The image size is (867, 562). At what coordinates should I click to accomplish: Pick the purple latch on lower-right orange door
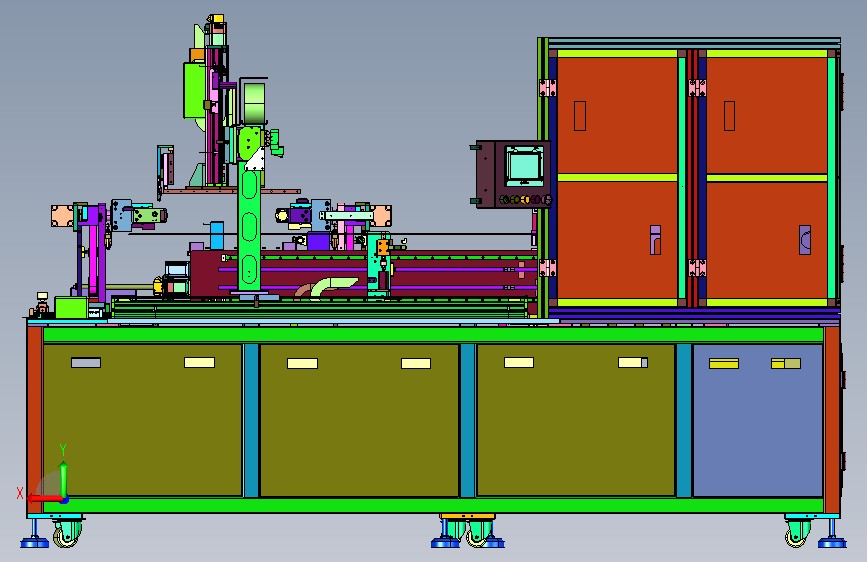pyautogui.click(x=805, y=240)
